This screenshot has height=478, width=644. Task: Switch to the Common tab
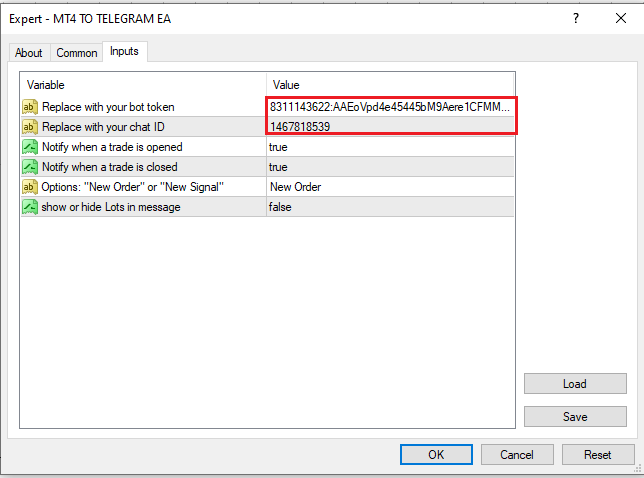tap(77, 53)
